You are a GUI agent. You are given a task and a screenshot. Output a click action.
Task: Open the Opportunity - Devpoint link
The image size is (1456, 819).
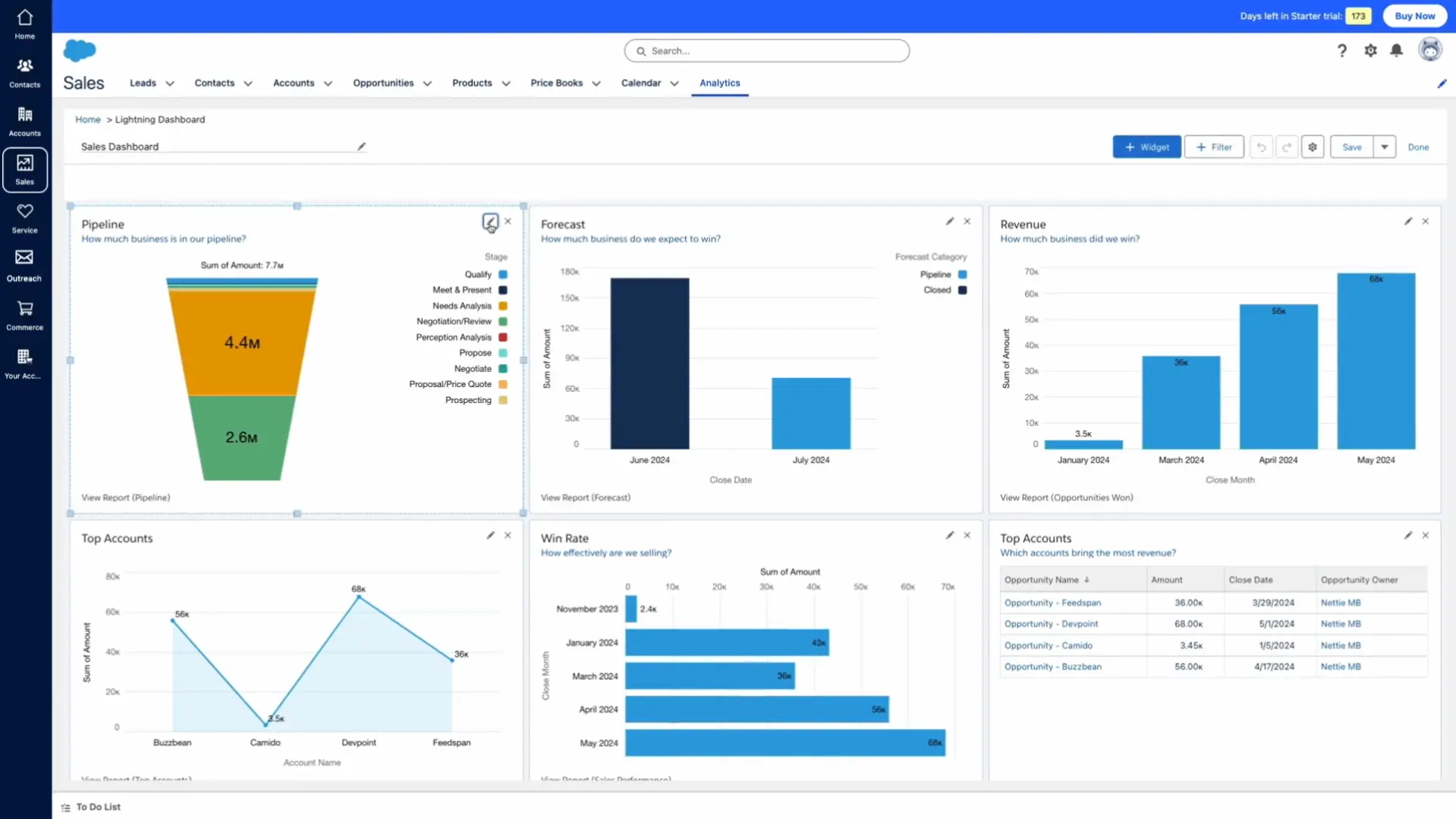[1051, 624]
